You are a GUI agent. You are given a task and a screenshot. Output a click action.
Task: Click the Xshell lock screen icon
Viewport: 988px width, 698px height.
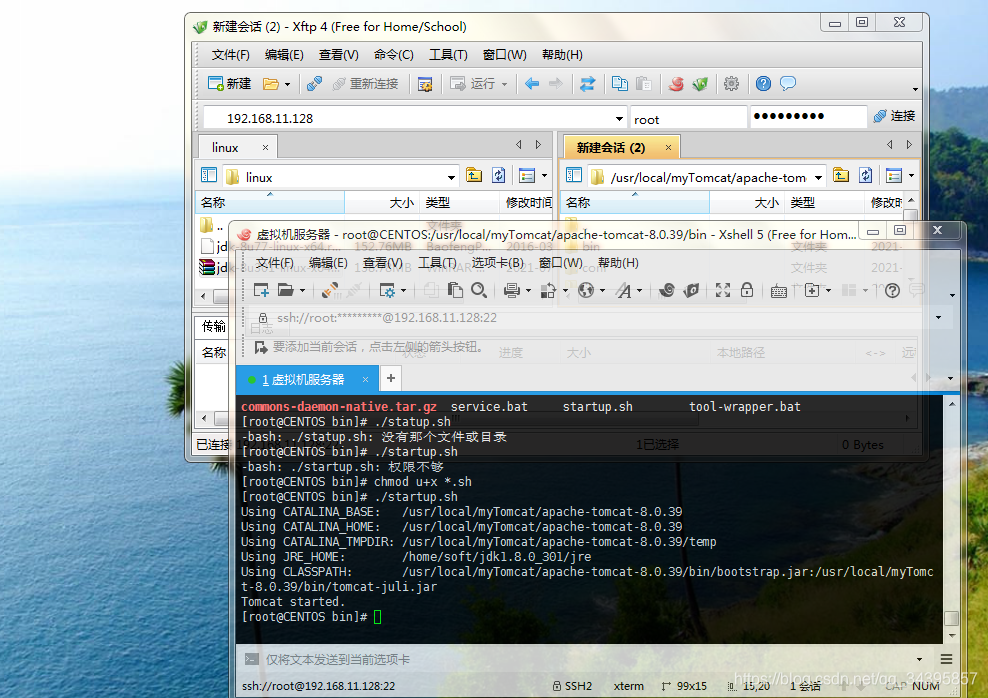pyautogui.click(x=747, y=290)
